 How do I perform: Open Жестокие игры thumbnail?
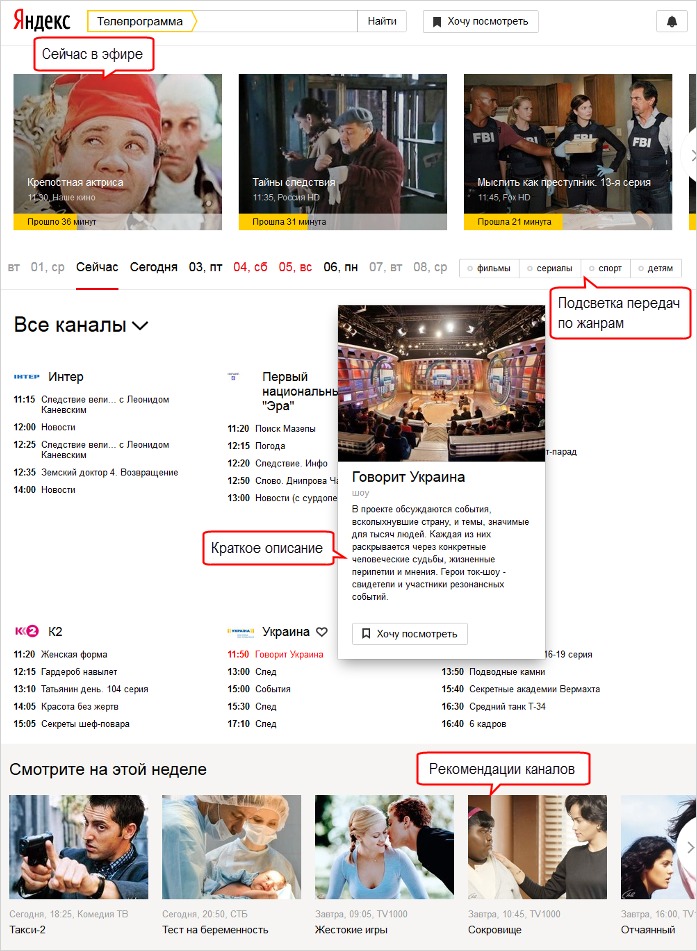[384, 847]
